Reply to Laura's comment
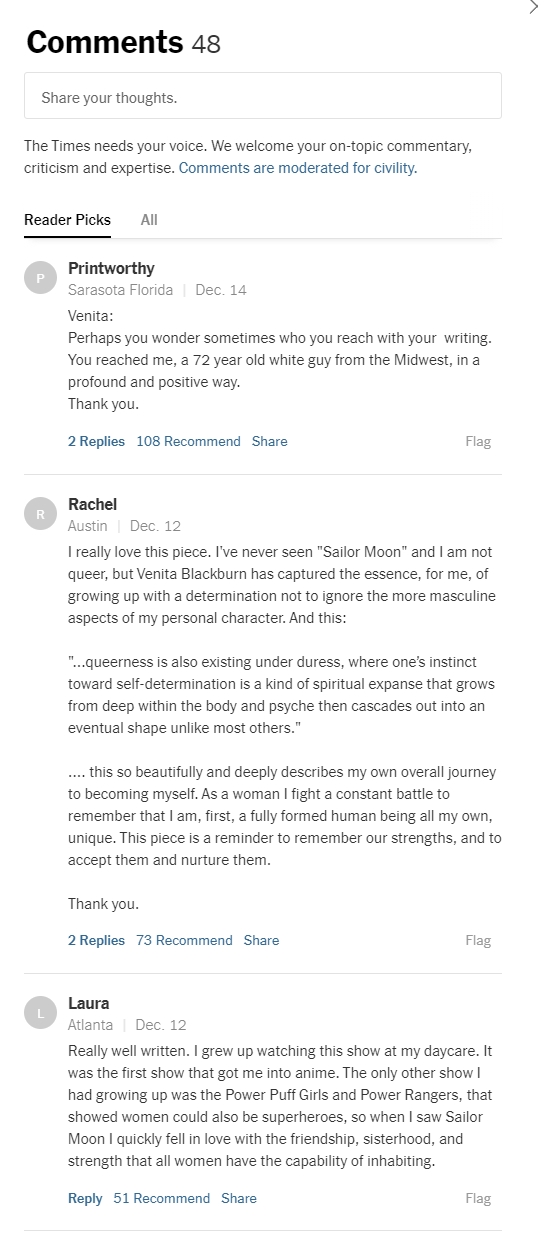 tap(85, 1198)
